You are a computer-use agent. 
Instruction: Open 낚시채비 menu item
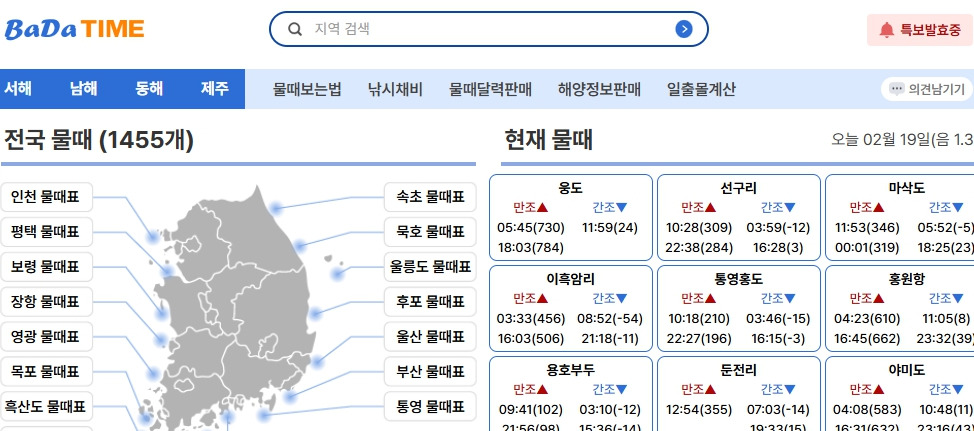point(395,89)
